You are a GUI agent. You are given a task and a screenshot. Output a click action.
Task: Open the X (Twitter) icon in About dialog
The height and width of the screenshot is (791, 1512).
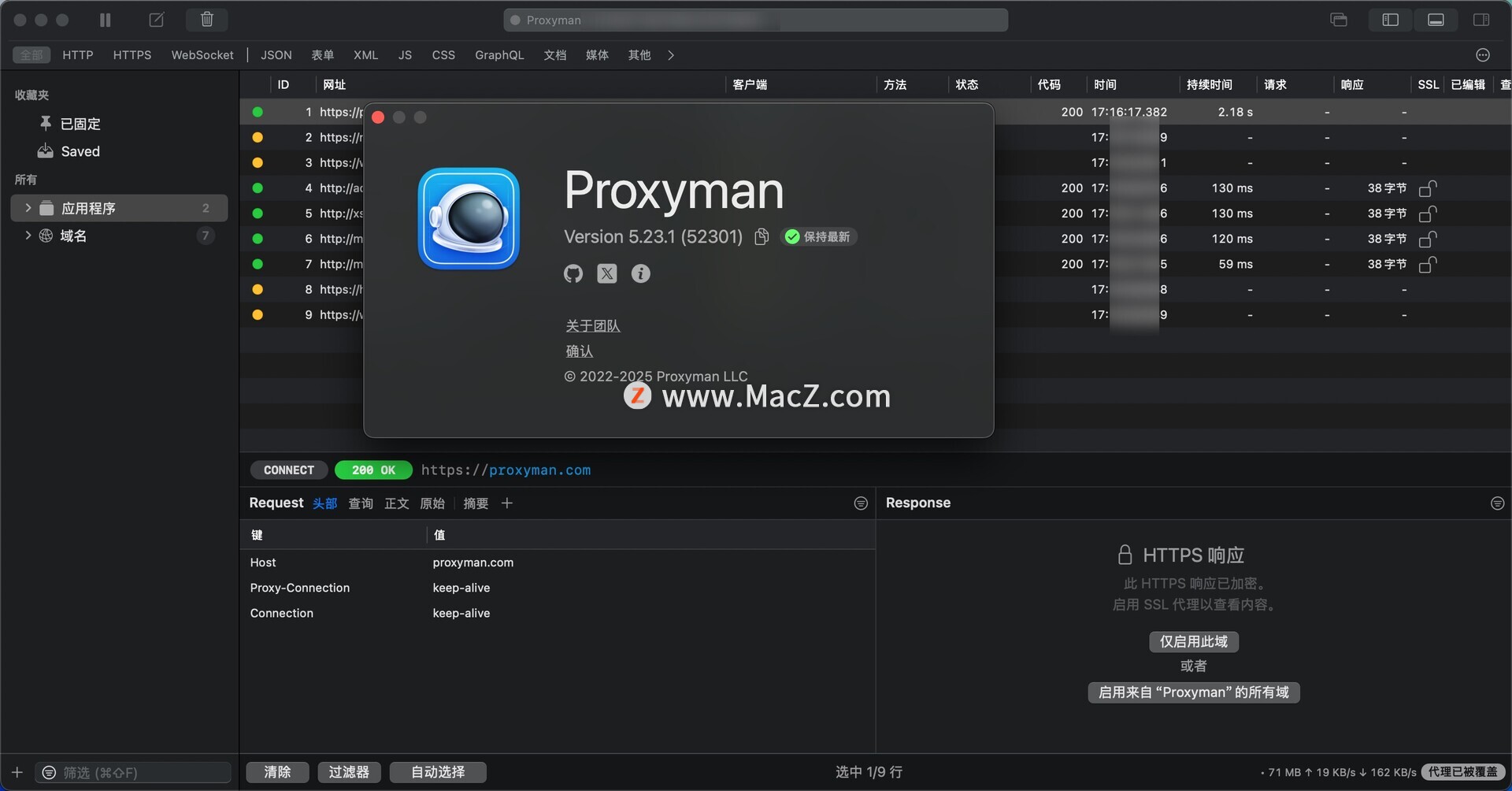(606, 273)
